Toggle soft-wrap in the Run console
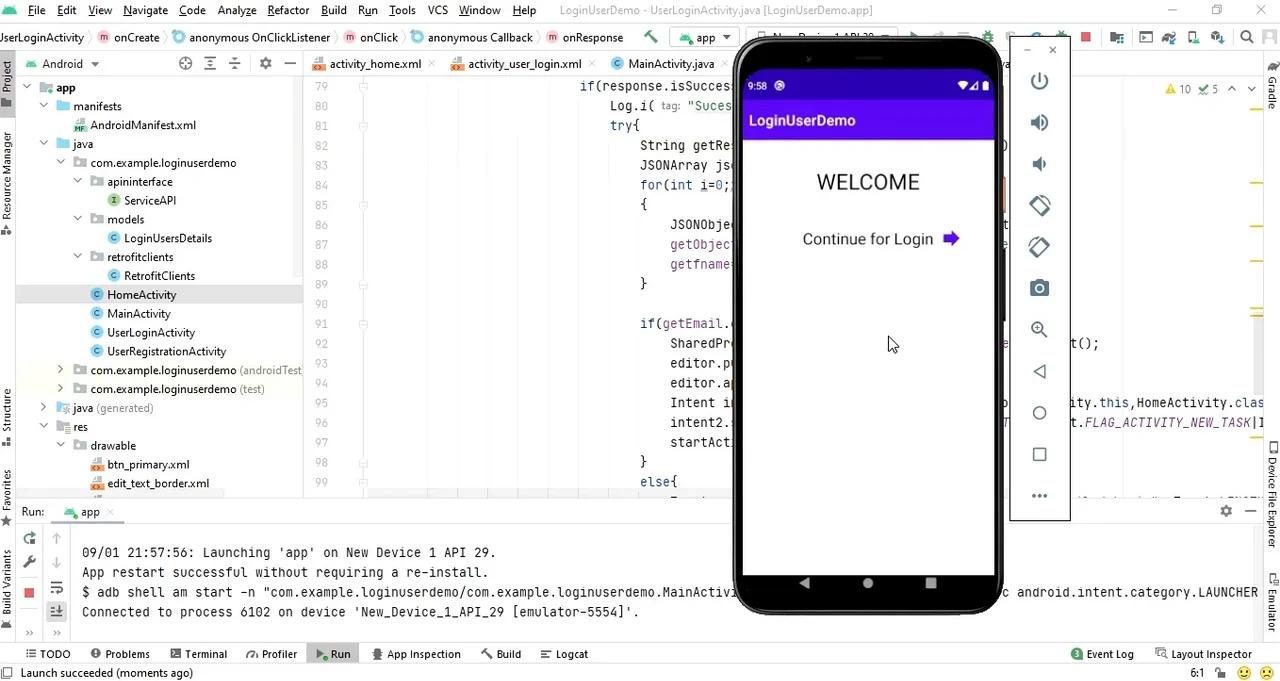Image resolution: width=1280 pixels, height=681 pixels. (56, 588)
